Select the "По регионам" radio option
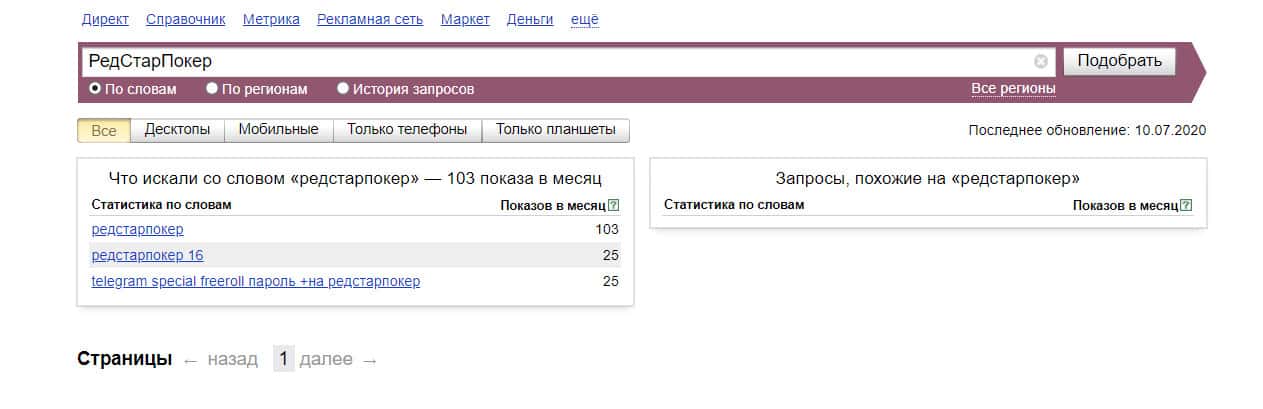1263x409 pixels. [212, 89]
